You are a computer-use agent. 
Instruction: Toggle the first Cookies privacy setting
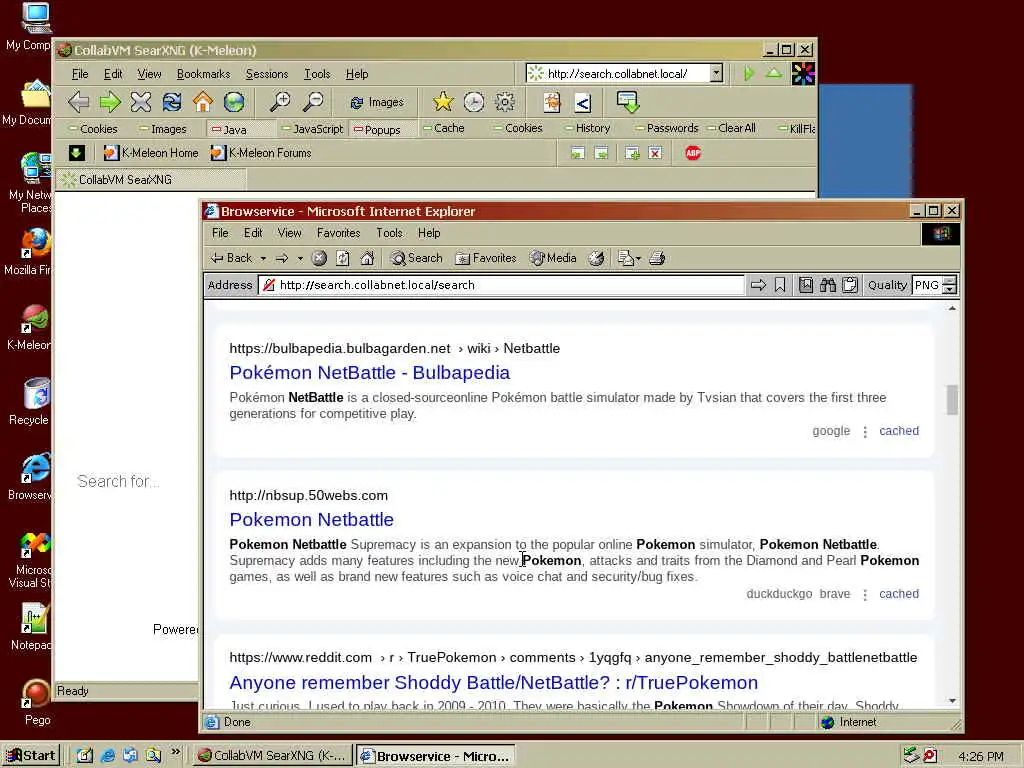tap(93, 129)
